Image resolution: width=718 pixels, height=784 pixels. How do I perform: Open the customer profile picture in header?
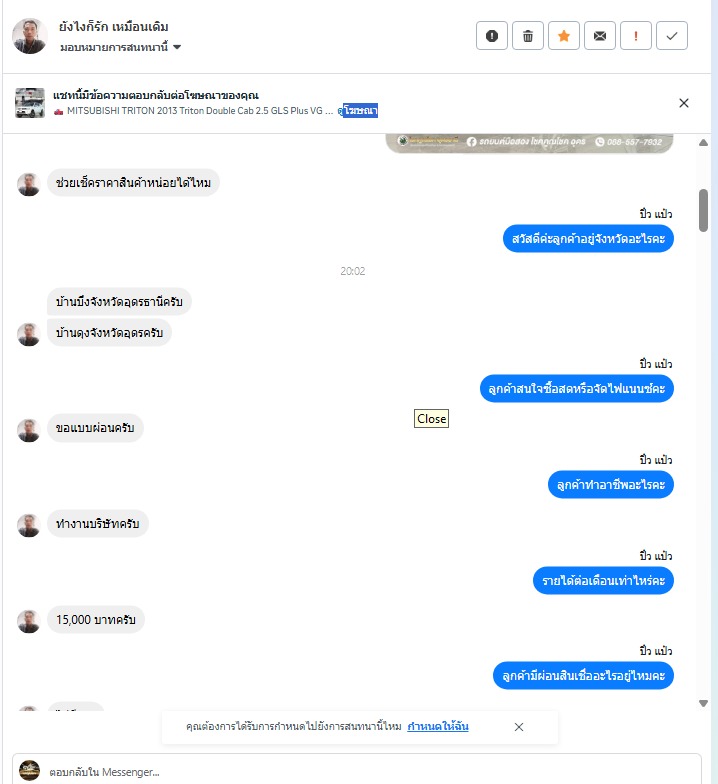30,36
